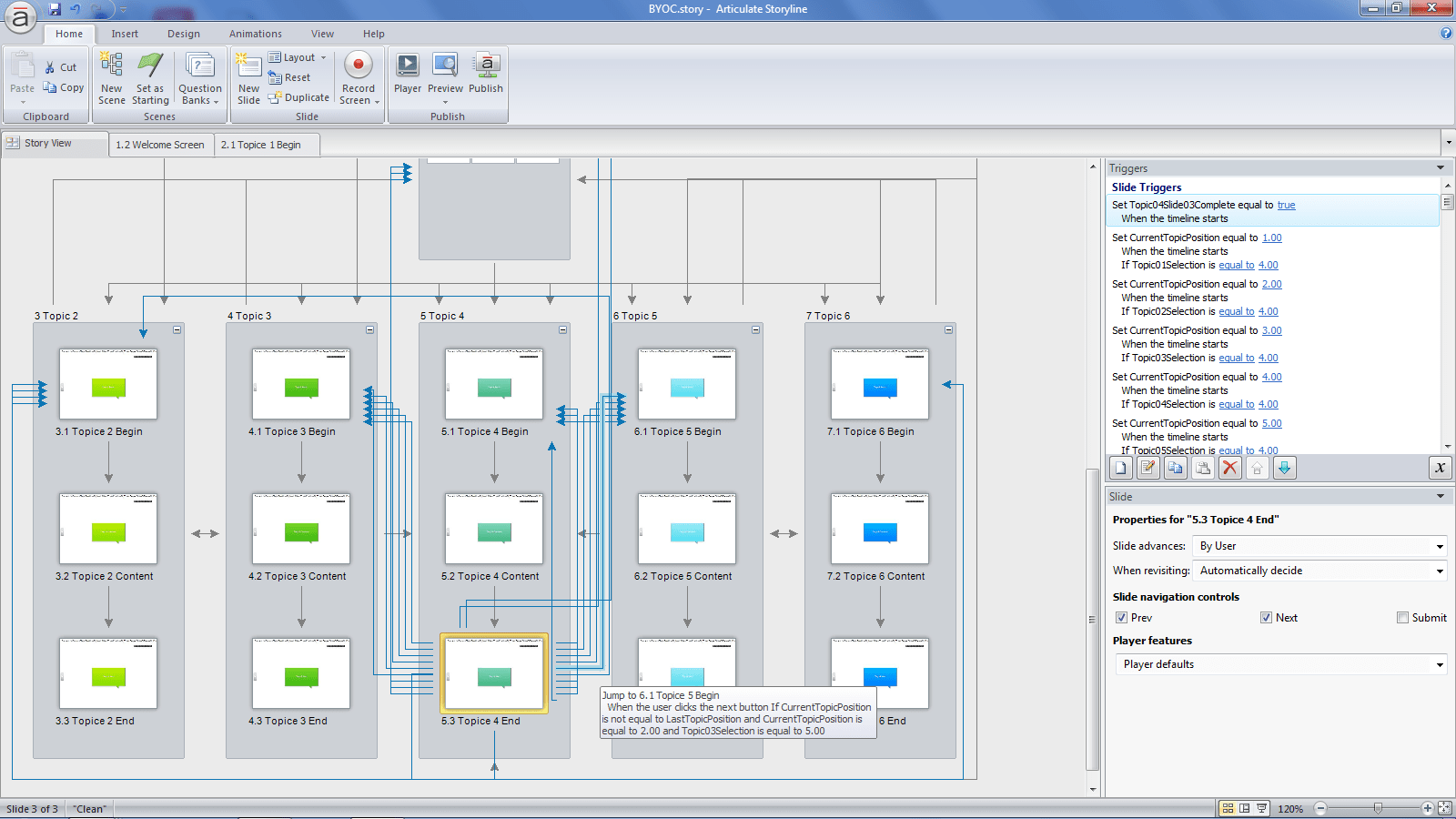Move the selected trigger down
This screenshot has width=1456, height=819.
[1283, 468]
